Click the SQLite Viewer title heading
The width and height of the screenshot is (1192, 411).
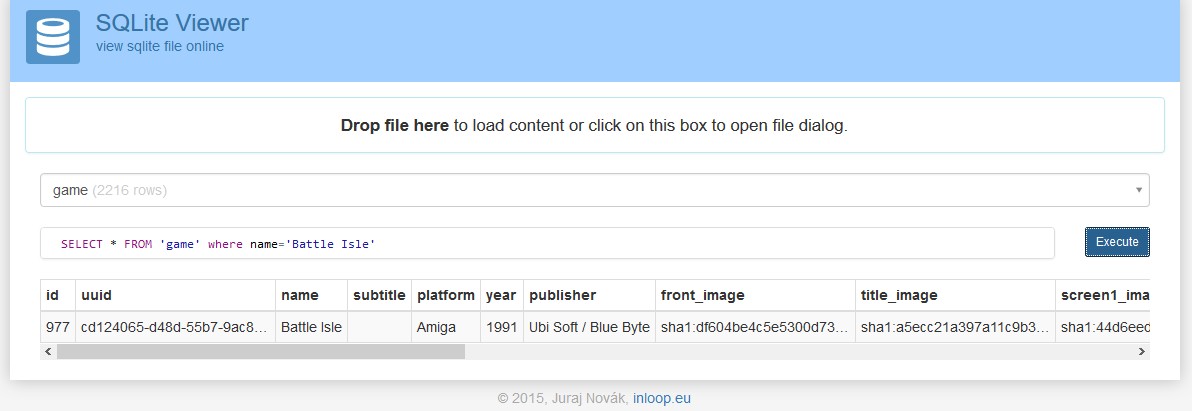(x=172, y=23)
